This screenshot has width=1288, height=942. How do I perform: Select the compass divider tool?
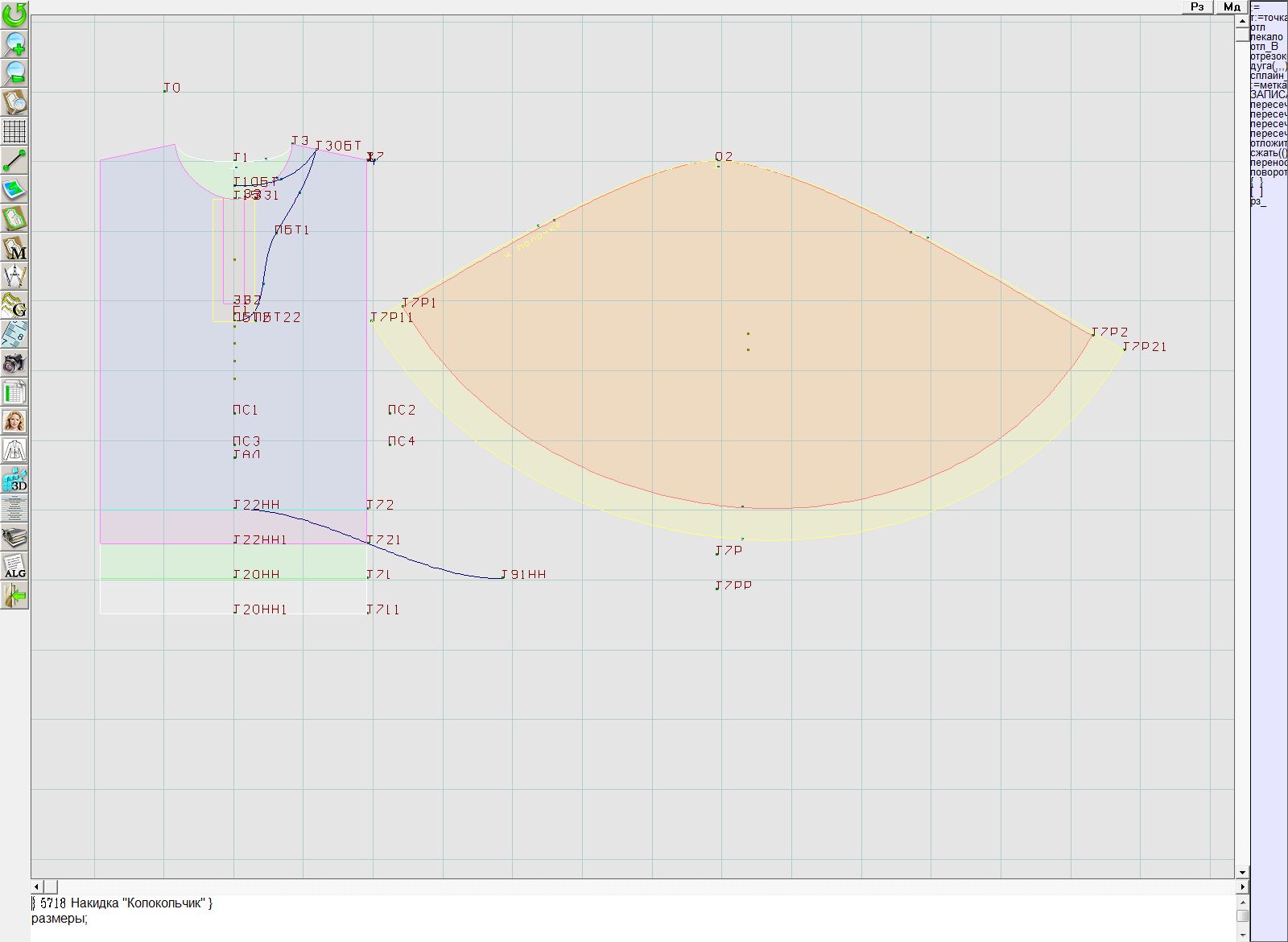[x=14, y=276]
